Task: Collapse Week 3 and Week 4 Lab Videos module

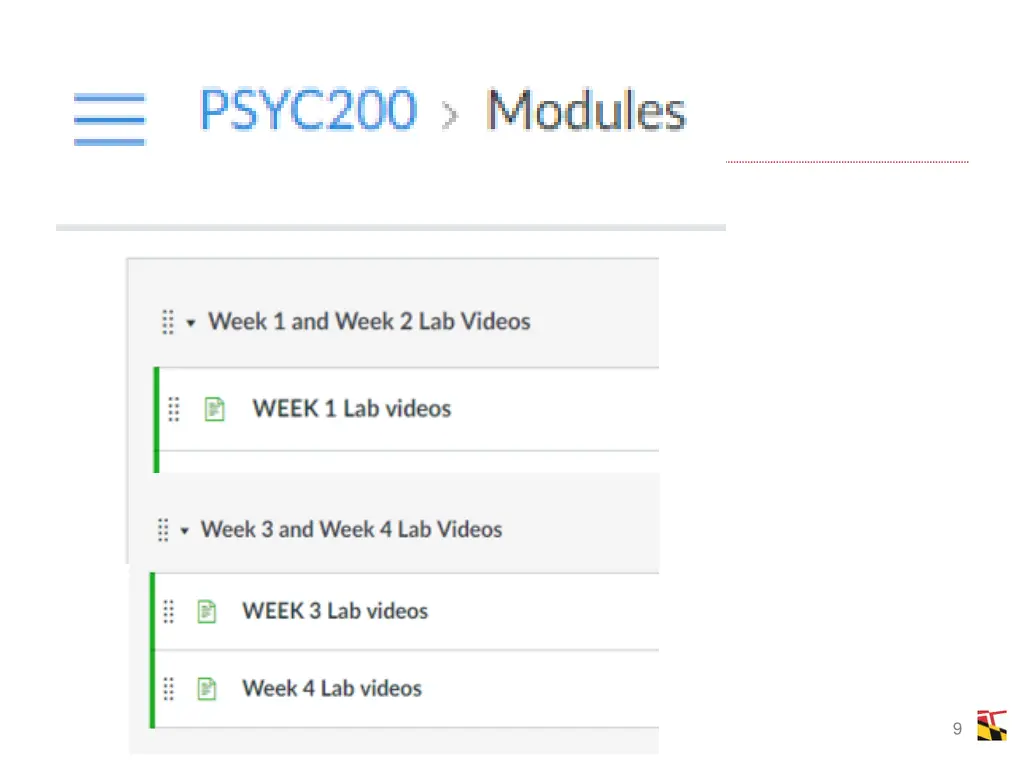Action: click(185, 530)
